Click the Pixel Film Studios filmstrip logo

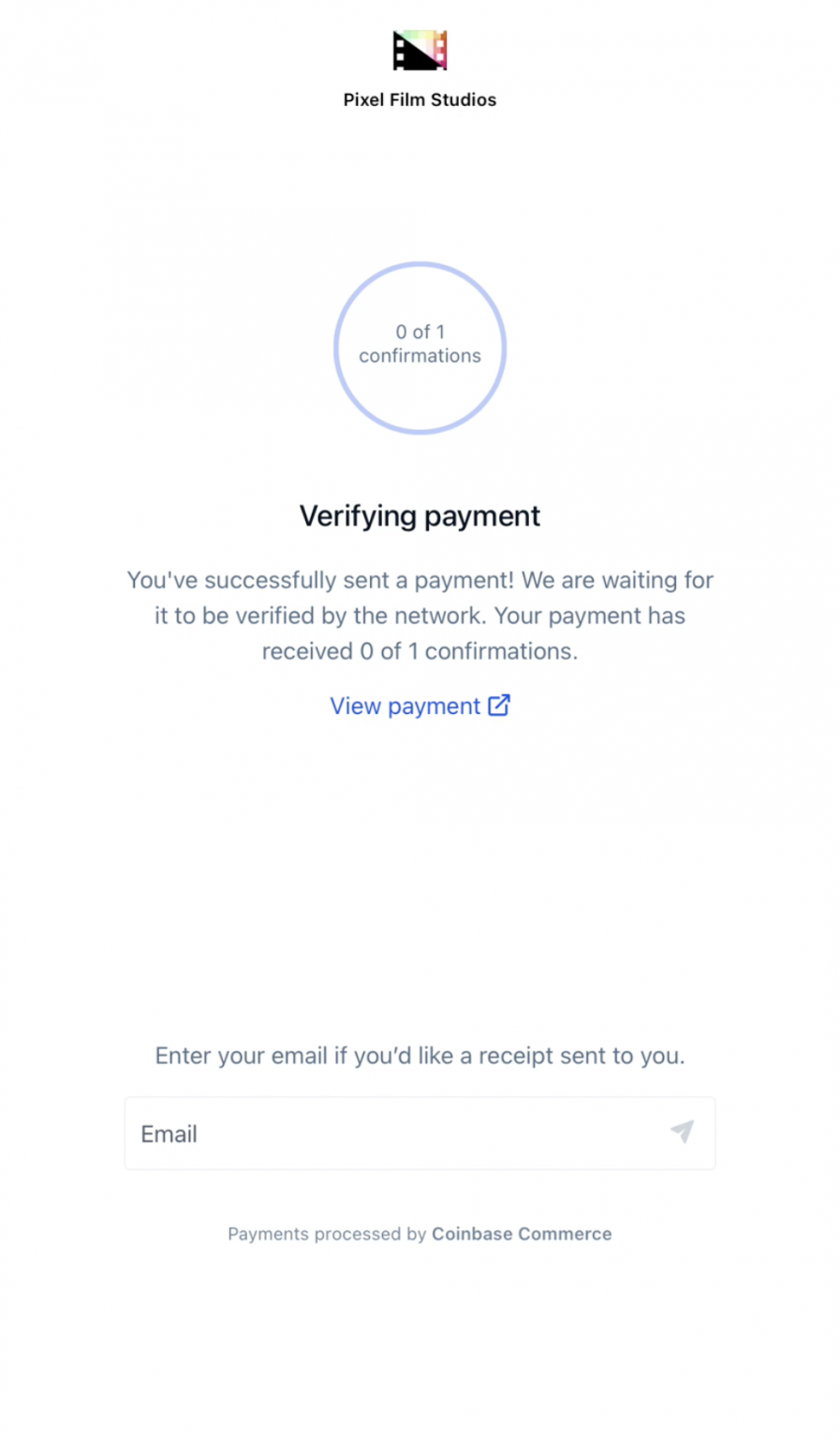[420, 51]
